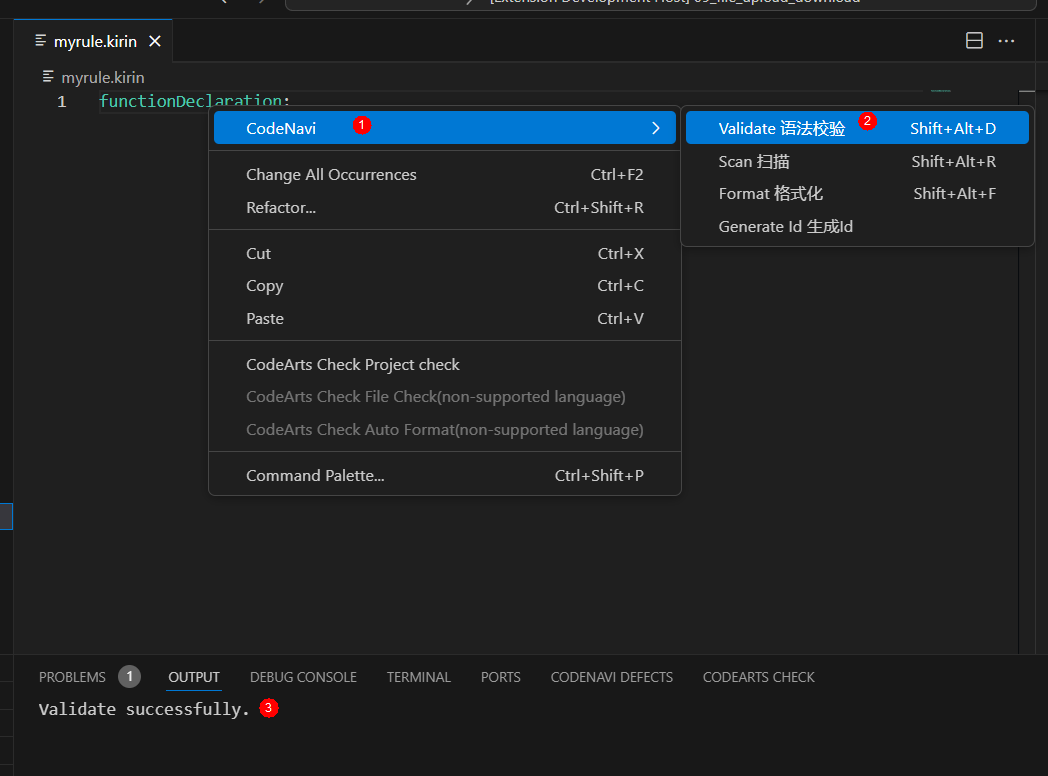
Task: Click Generate Id 生成Id entry
Action: 785,227
